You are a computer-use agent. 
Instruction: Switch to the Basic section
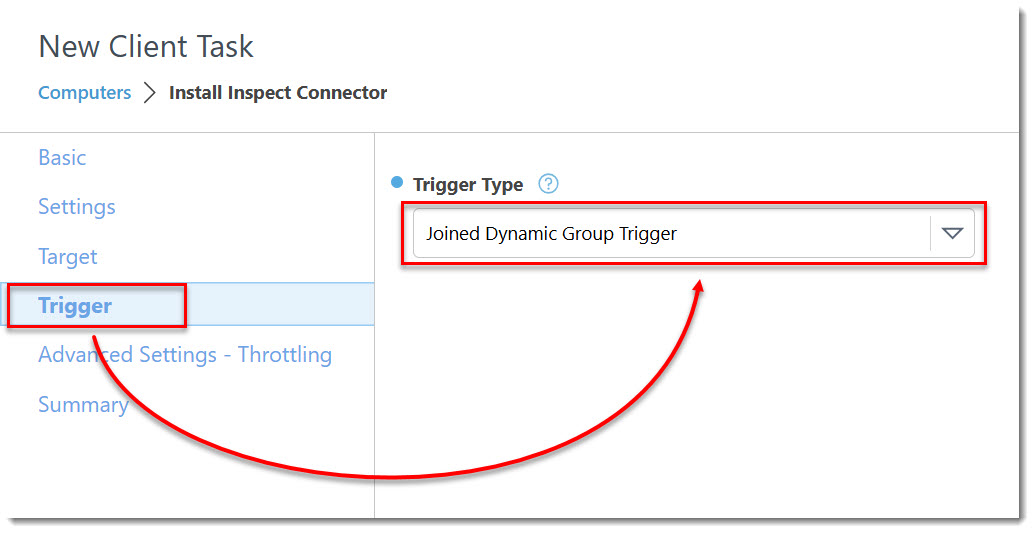click(62, 158)
